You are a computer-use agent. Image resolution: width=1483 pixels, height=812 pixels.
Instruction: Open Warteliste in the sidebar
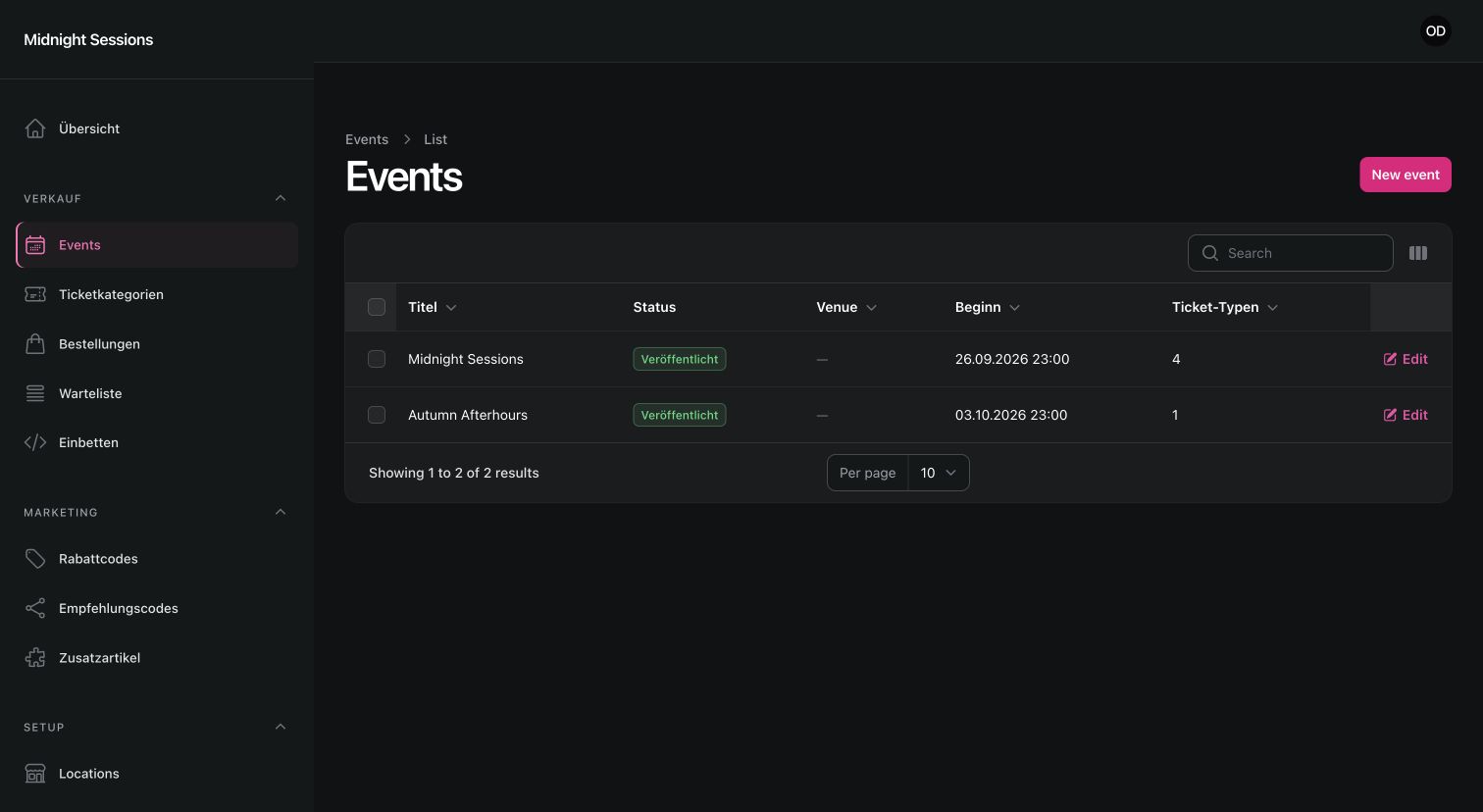[x=157, y=393]
